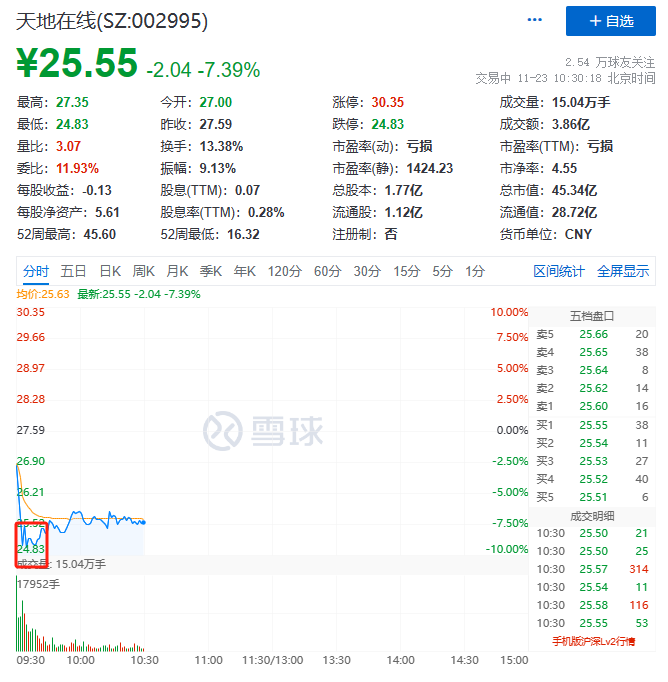Viewport: 668px width, 682px height.
Task: Click the 流通值 value 28.72亿
Action: [574, 212]
